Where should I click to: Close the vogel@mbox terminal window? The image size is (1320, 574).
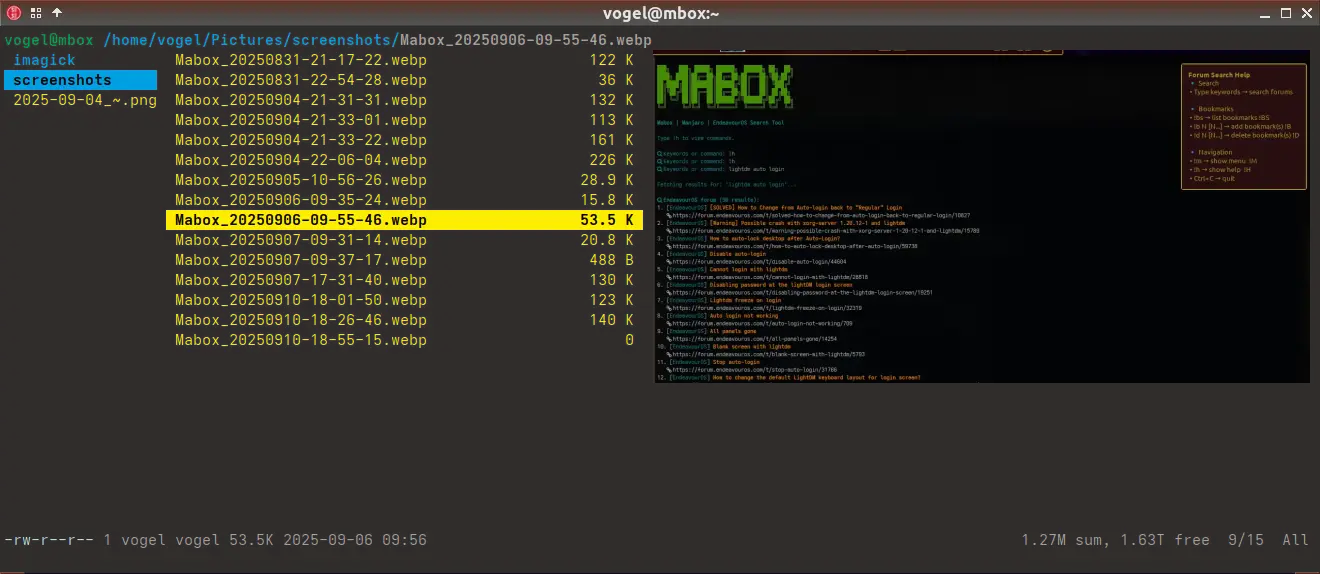pyautogui.click(x=1306, y=12)
